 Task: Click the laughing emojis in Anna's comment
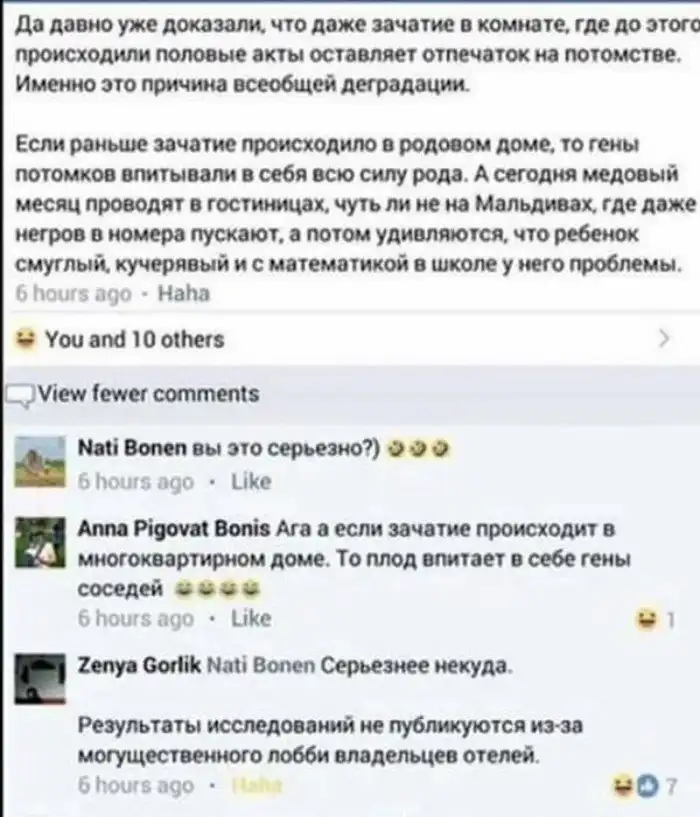[x=216, y=589]
